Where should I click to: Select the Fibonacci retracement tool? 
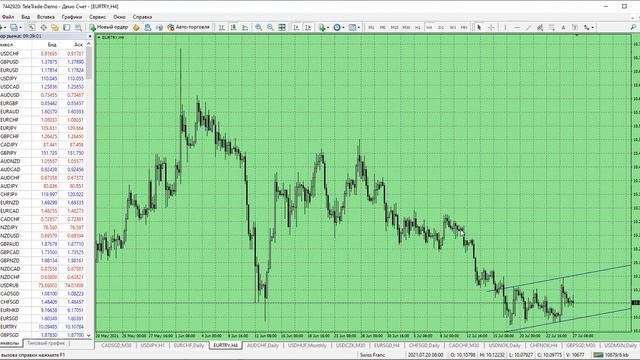pos(551,27)
